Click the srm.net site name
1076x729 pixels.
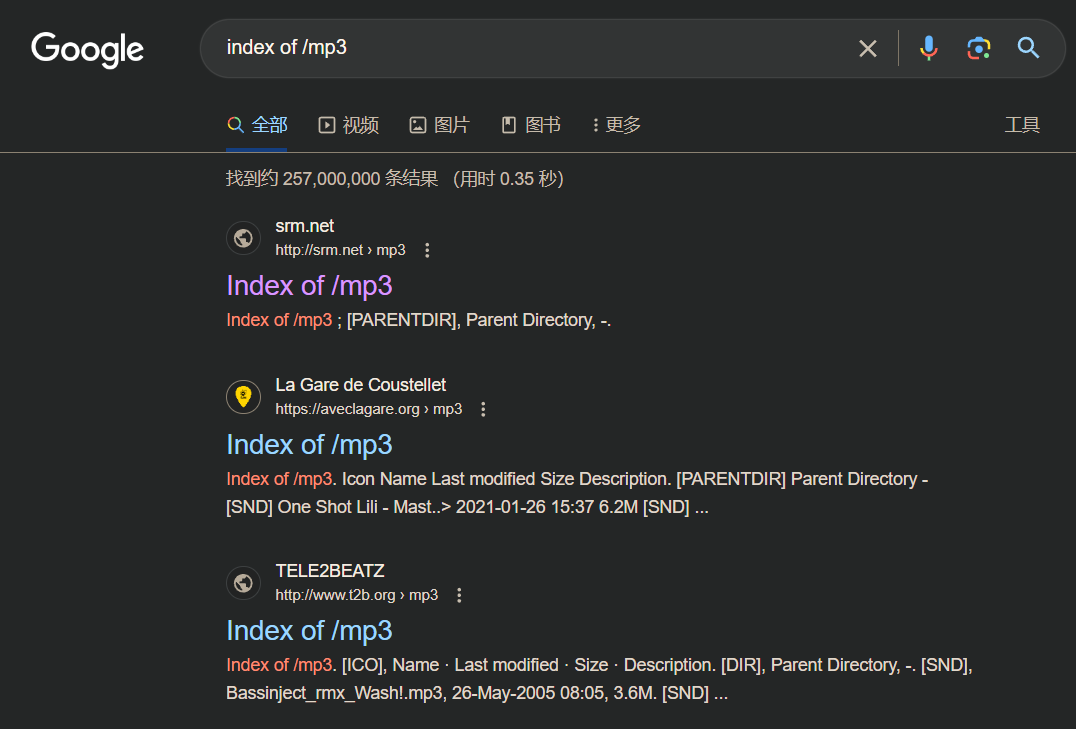point(305,226)
